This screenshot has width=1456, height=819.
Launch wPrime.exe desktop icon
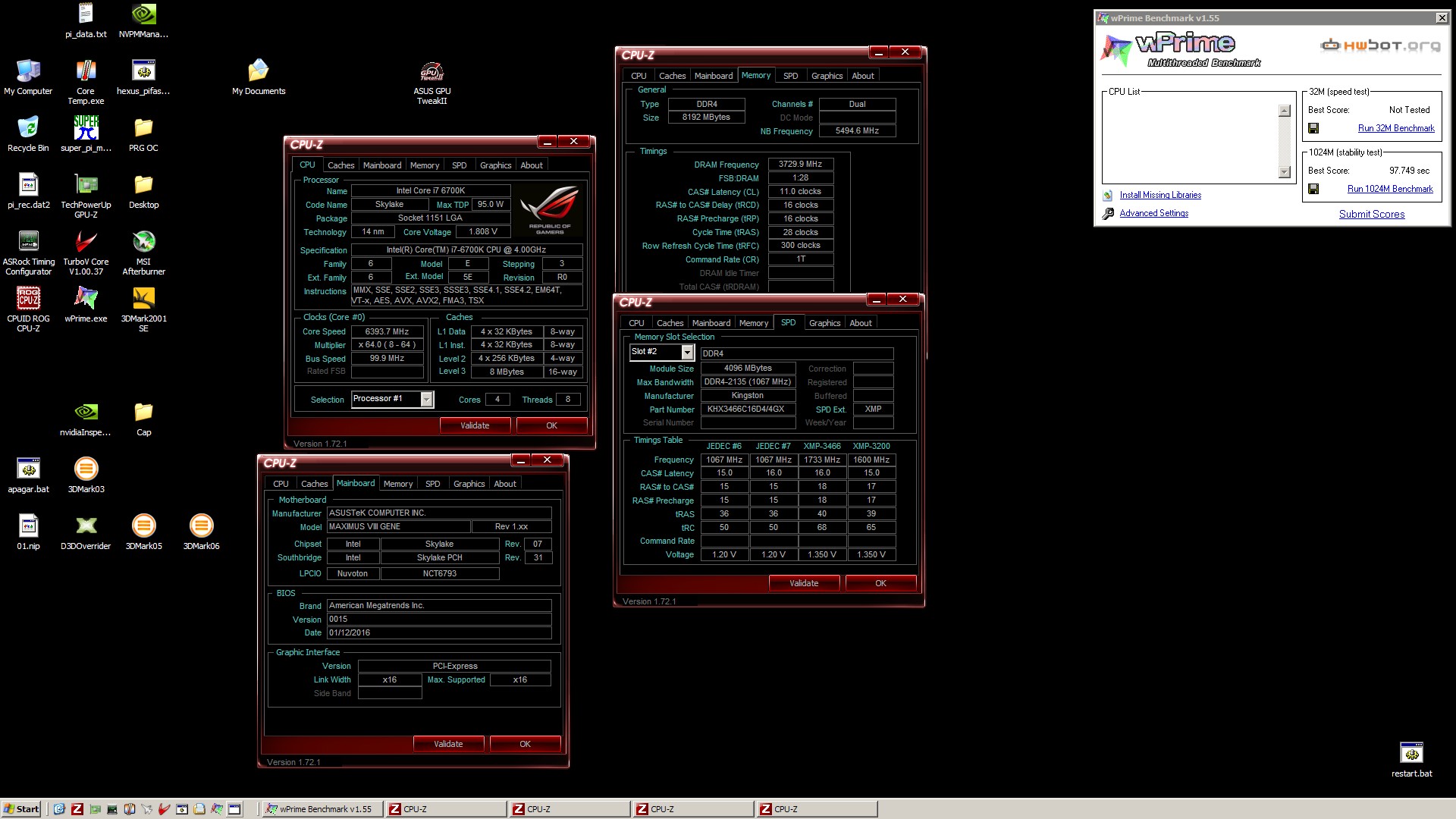pyautogui.click(x=86, y=304)
